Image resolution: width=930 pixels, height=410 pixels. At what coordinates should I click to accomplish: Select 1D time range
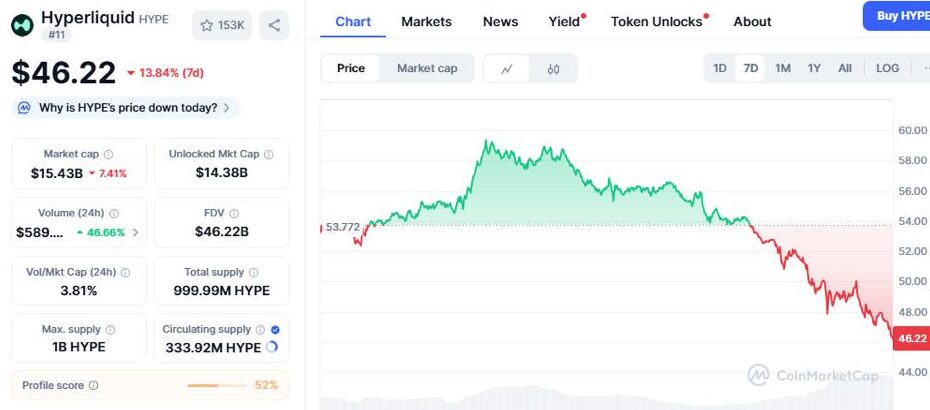(x=720, y=68)
